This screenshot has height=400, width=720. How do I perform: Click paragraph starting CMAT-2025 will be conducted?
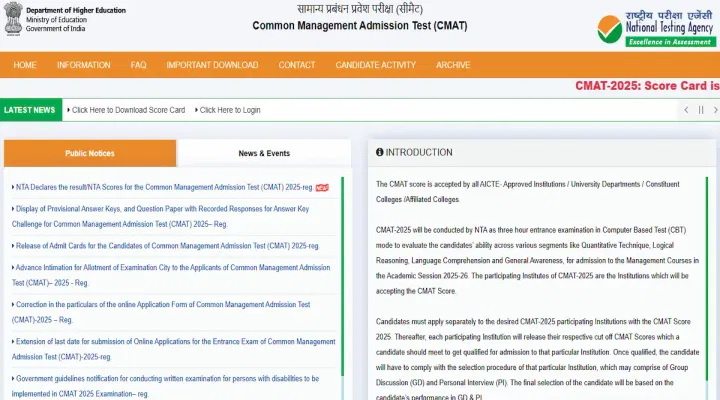click(537, 260)
